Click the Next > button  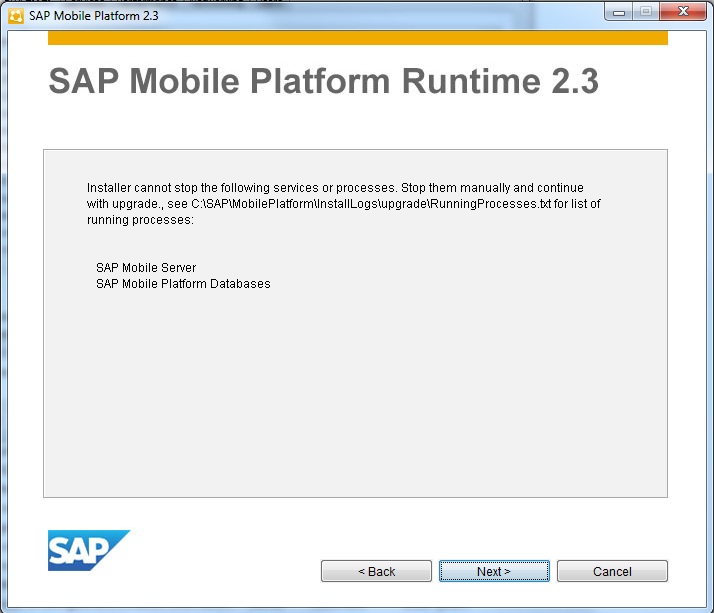494,571
